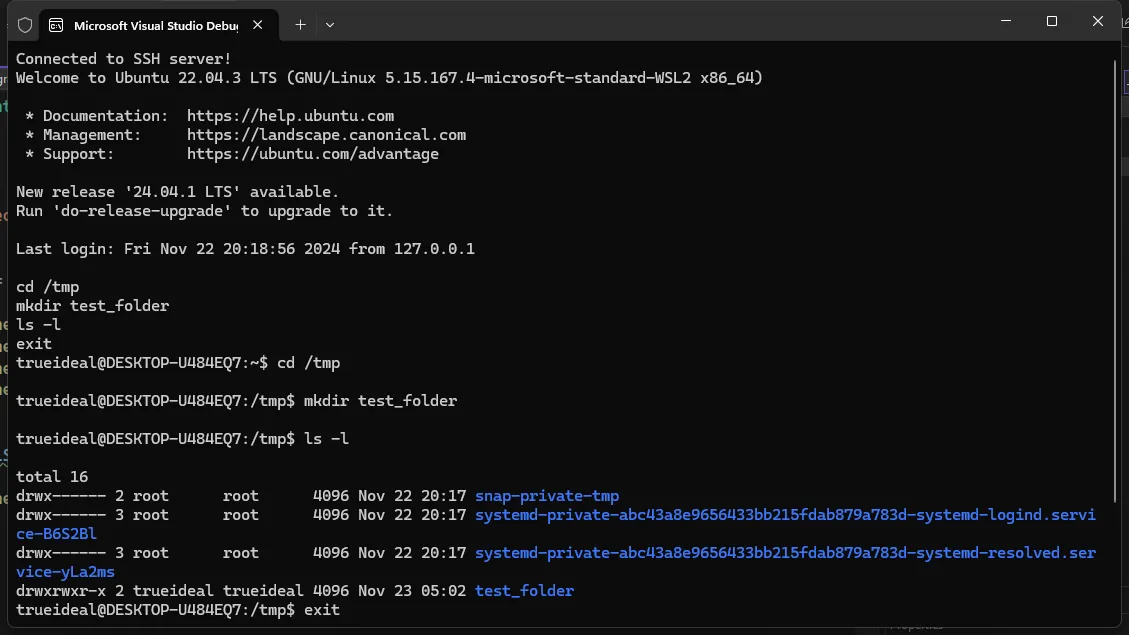The height and width of the screenshot is (635, 1129).
Task: Click the vertical scrollbar of the terminal
Action: tap(1116, 300)
